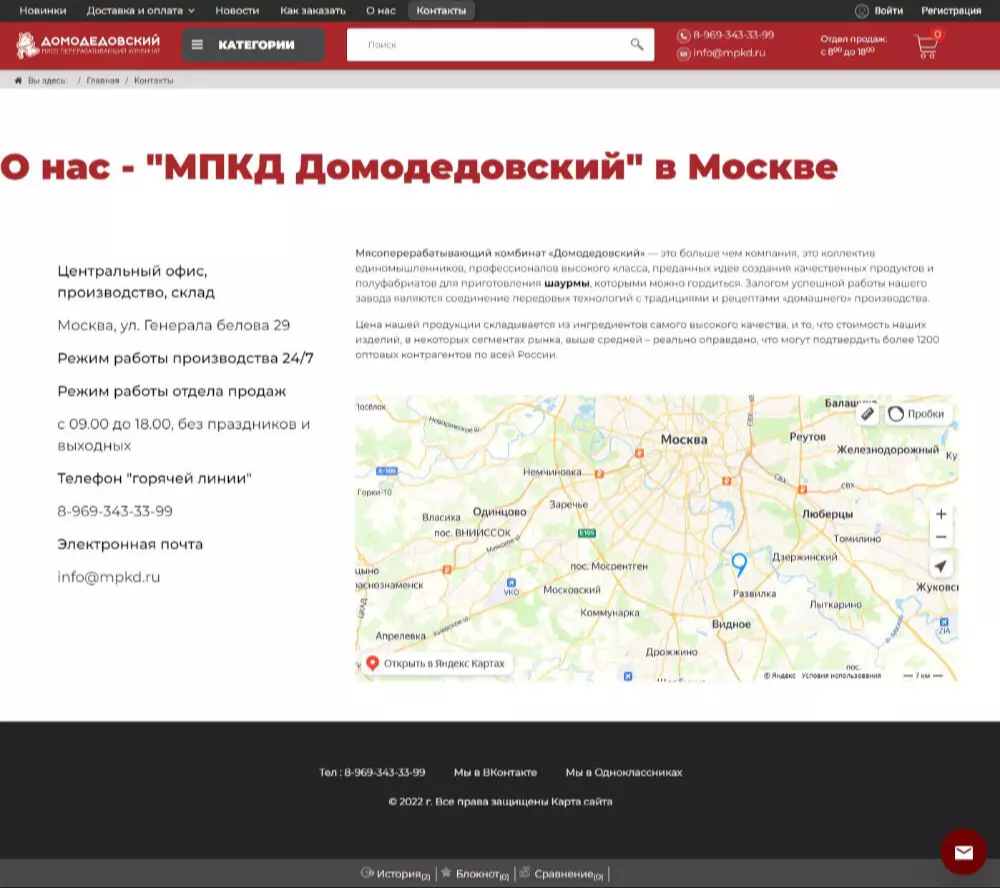Viewport: 1000px width, 889px height.
Task: Click Люберцы label on the map
Action: pos(827,514)
